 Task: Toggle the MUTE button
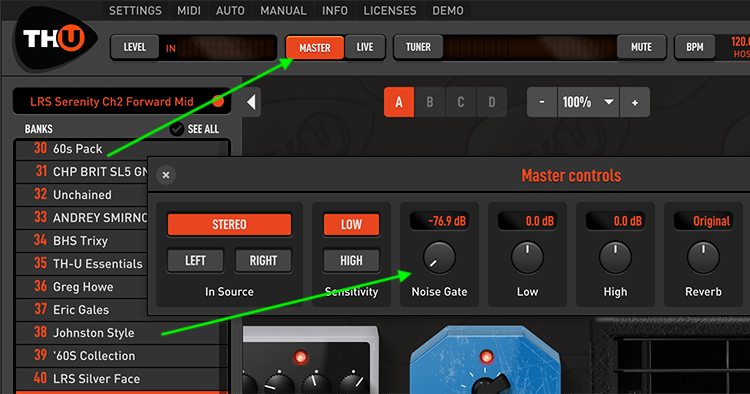click(641, 47)
